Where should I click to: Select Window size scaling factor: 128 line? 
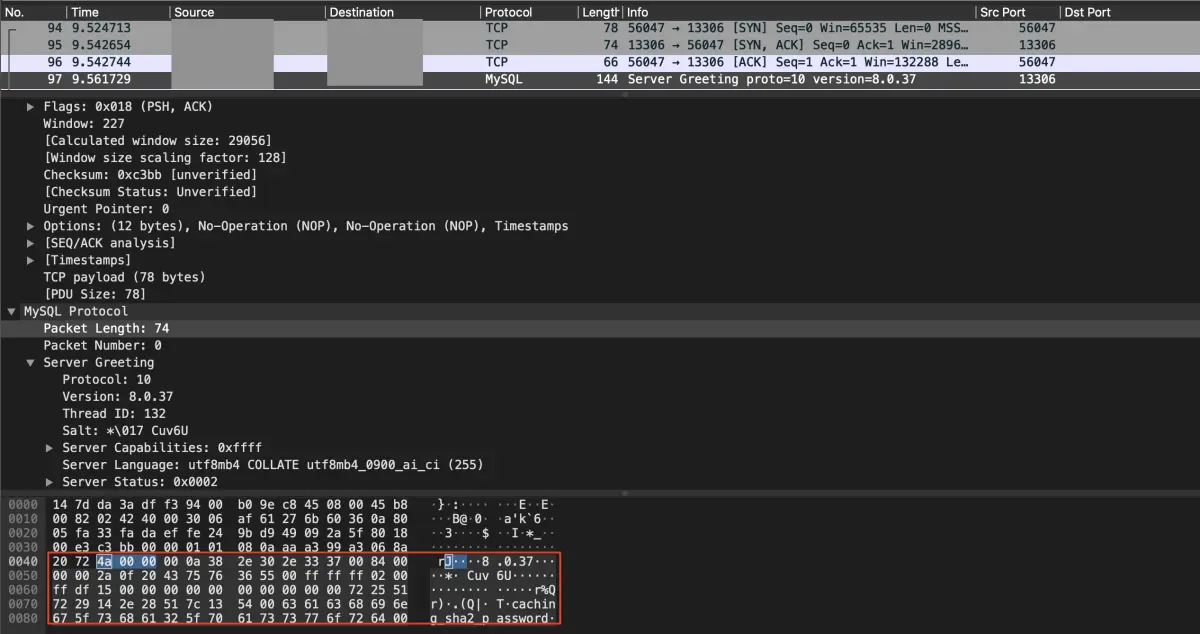(x=165, y=158)
